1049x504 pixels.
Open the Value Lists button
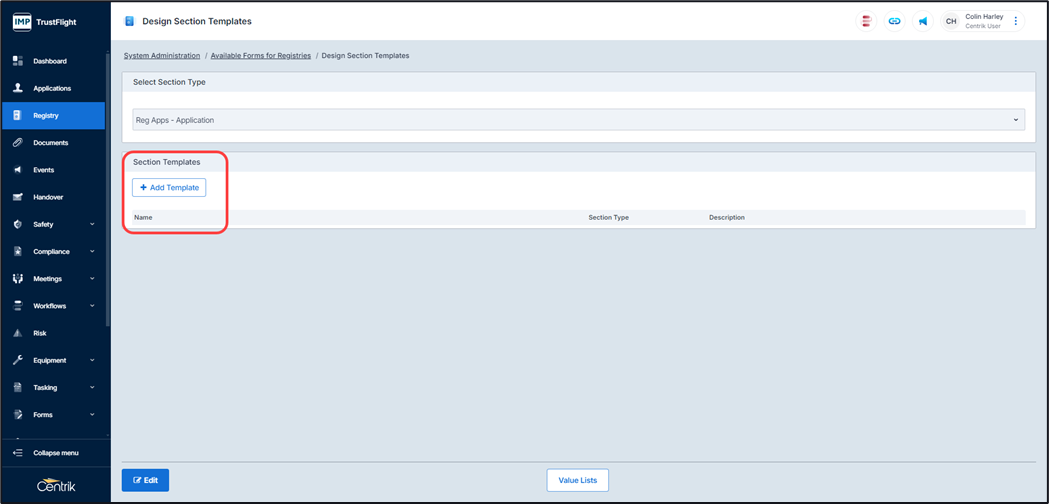[x=577, y=480]
